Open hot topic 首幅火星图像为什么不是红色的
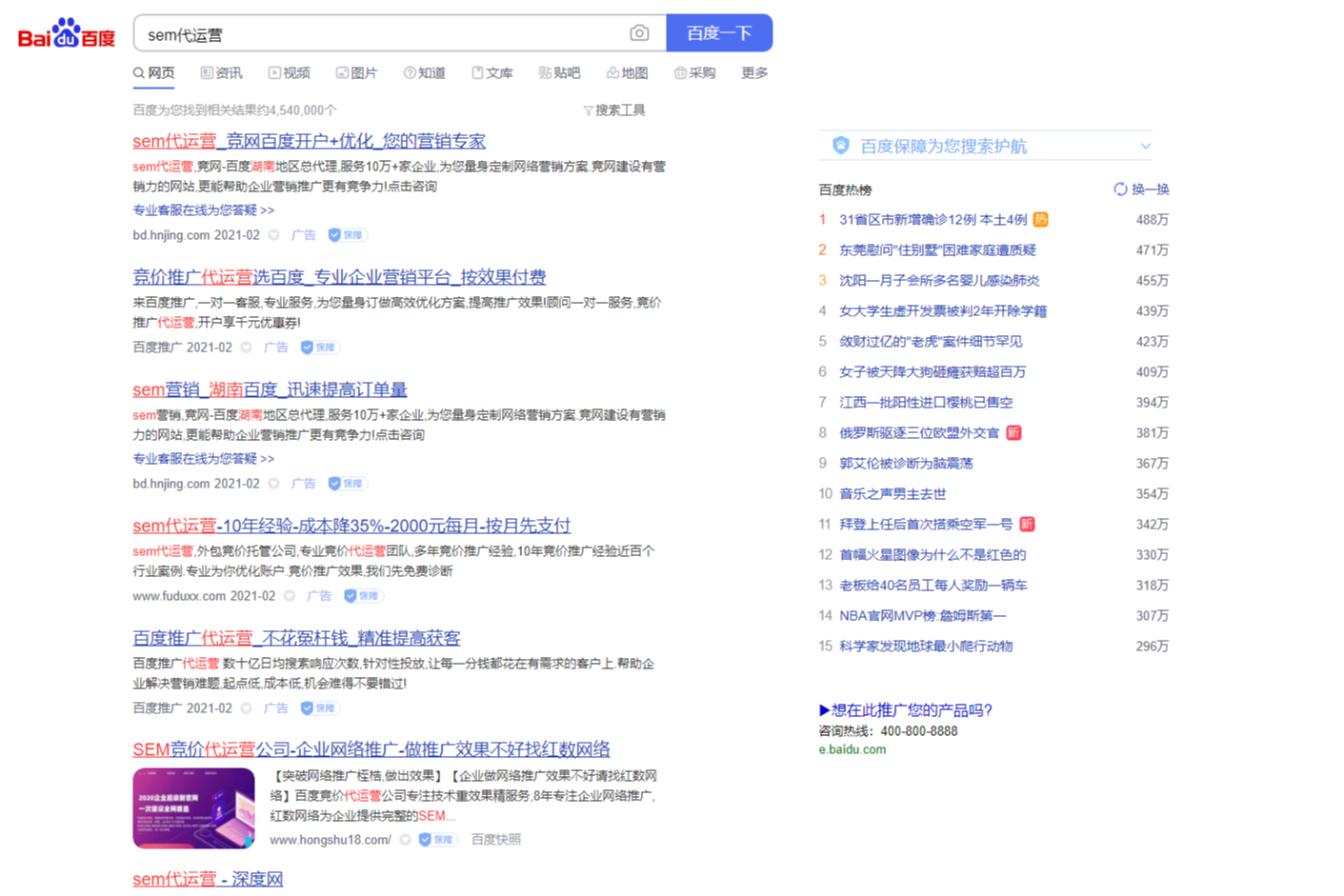The image size is (1344, 896). 933,555
